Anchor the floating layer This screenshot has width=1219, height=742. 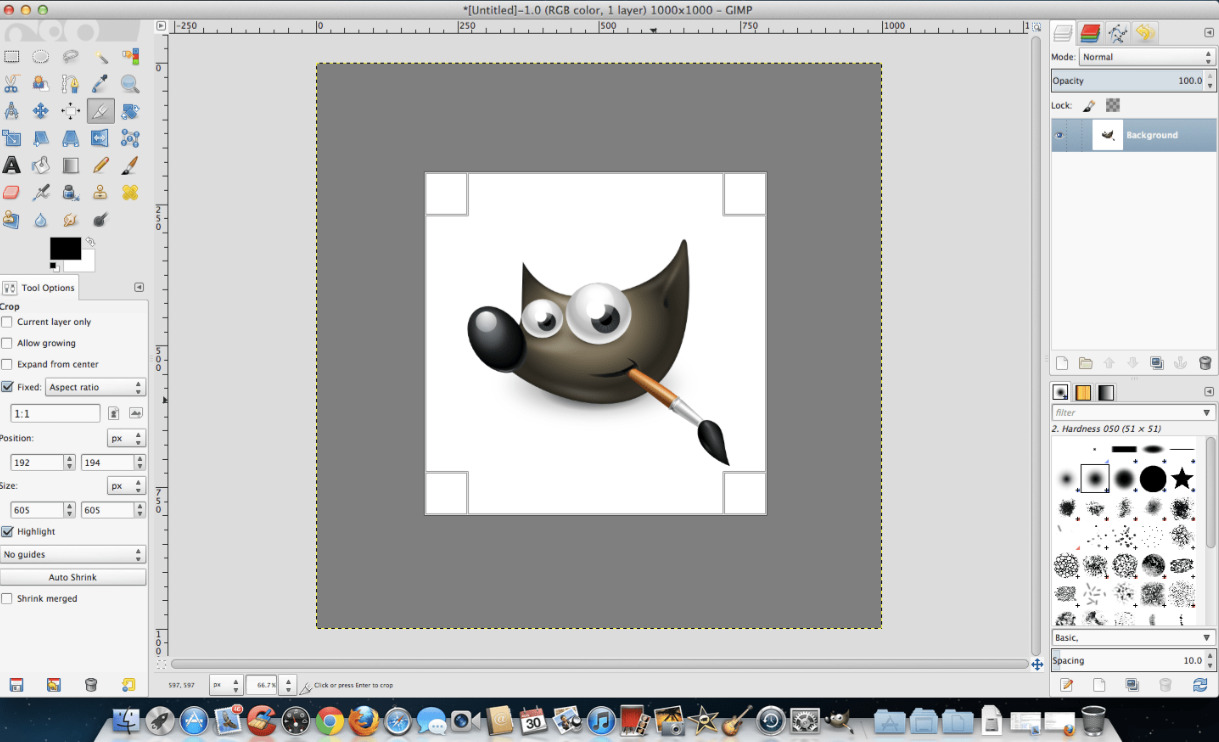coord(1180,363)
